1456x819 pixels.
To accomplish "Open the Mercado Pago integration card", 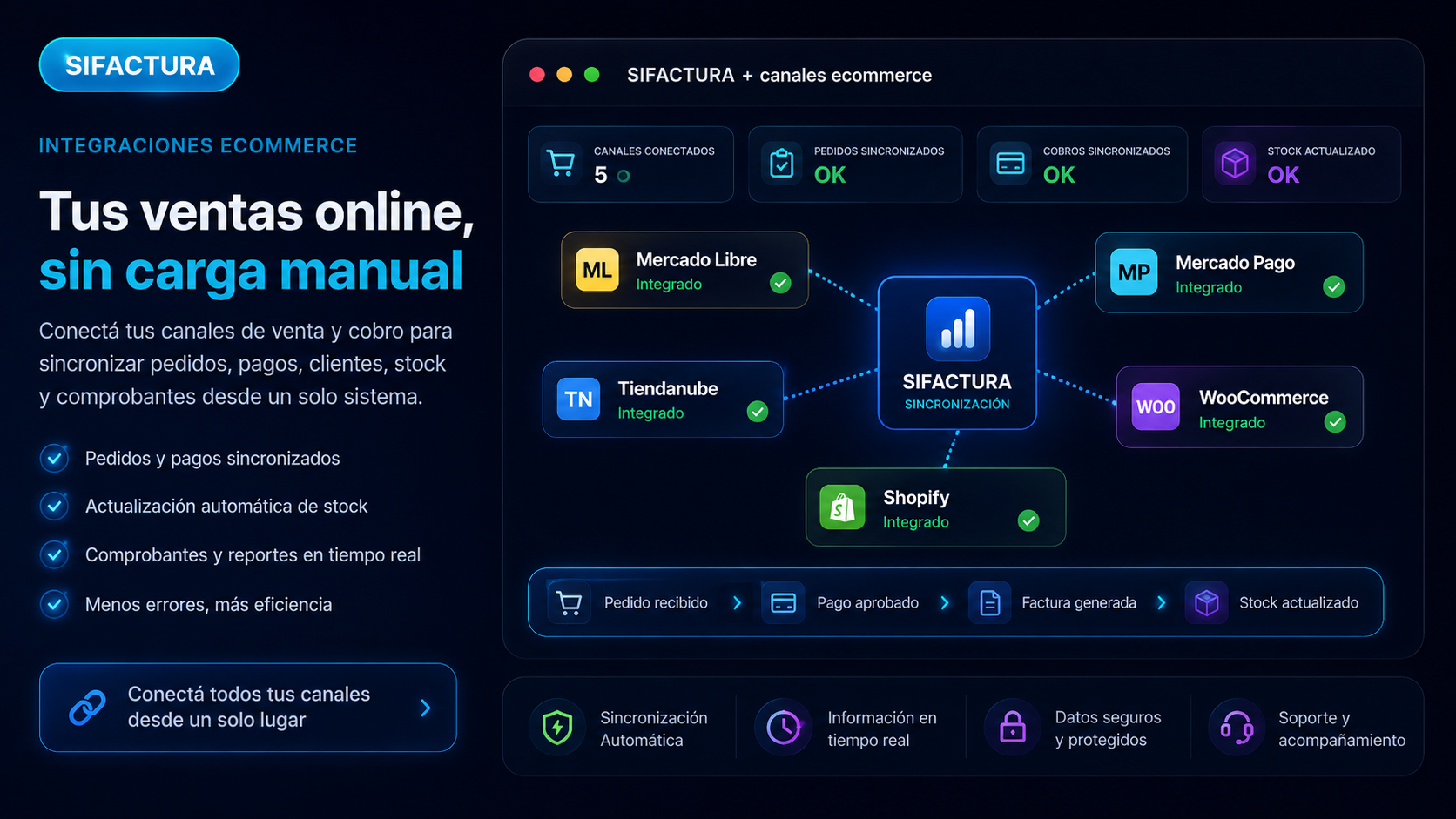I will [x=1229, y=272].
